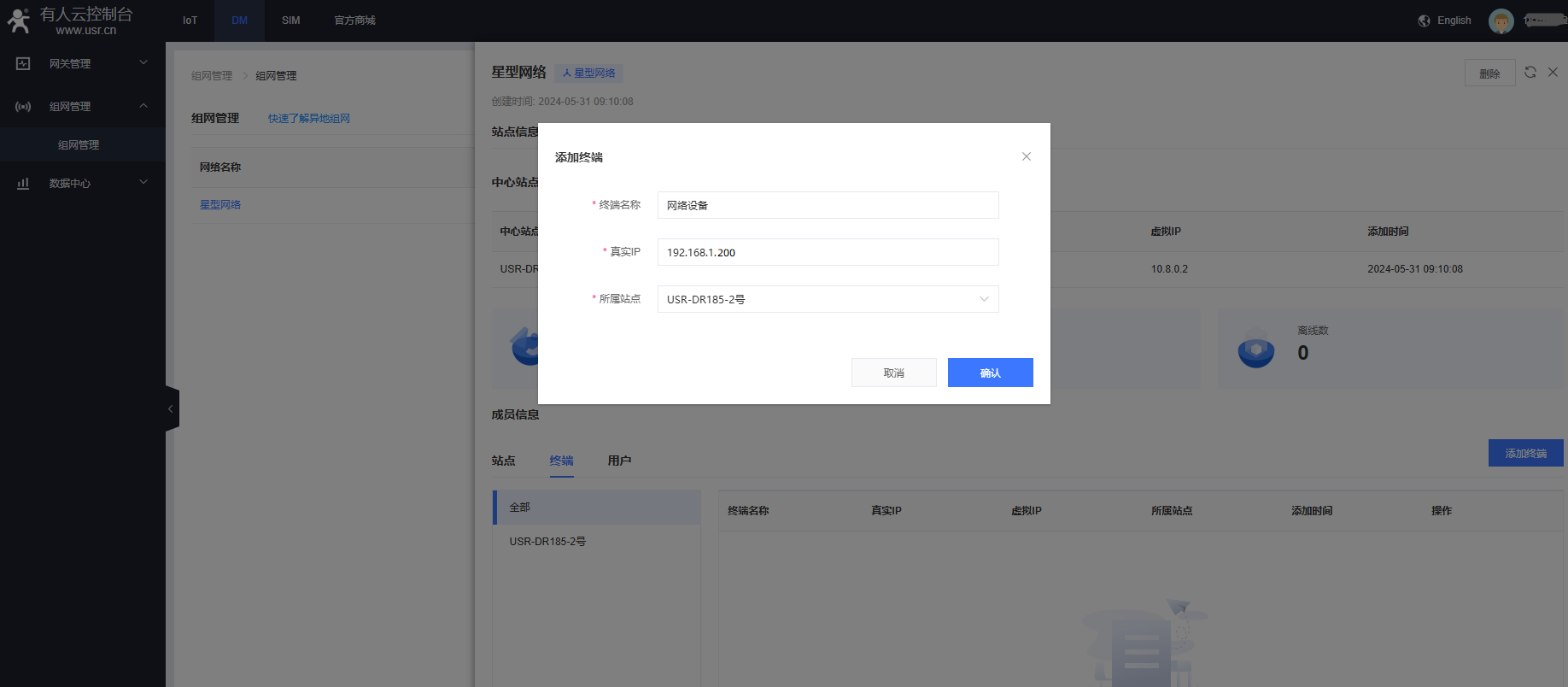Screen dimensions: 1568x687
Task: Collapse the 组网管理 sidebar section
Action: [x=83, y=107]
